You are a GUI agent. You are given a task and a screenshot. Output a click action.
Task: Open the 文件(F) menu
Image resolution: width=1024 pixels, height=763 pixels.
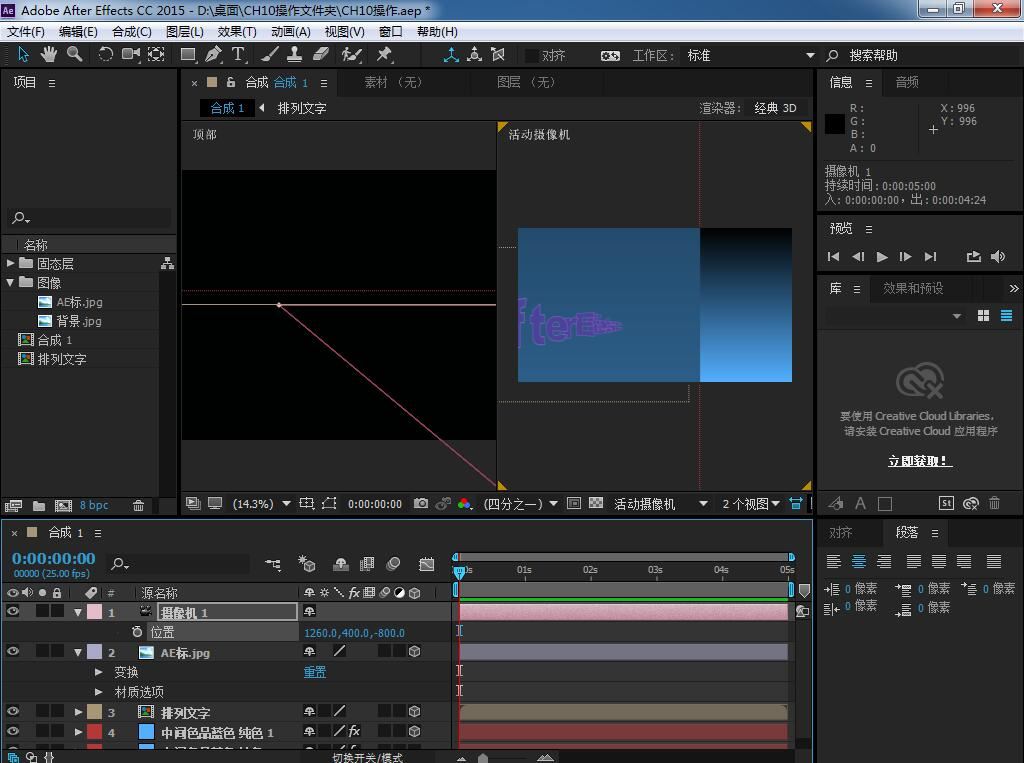25,31
